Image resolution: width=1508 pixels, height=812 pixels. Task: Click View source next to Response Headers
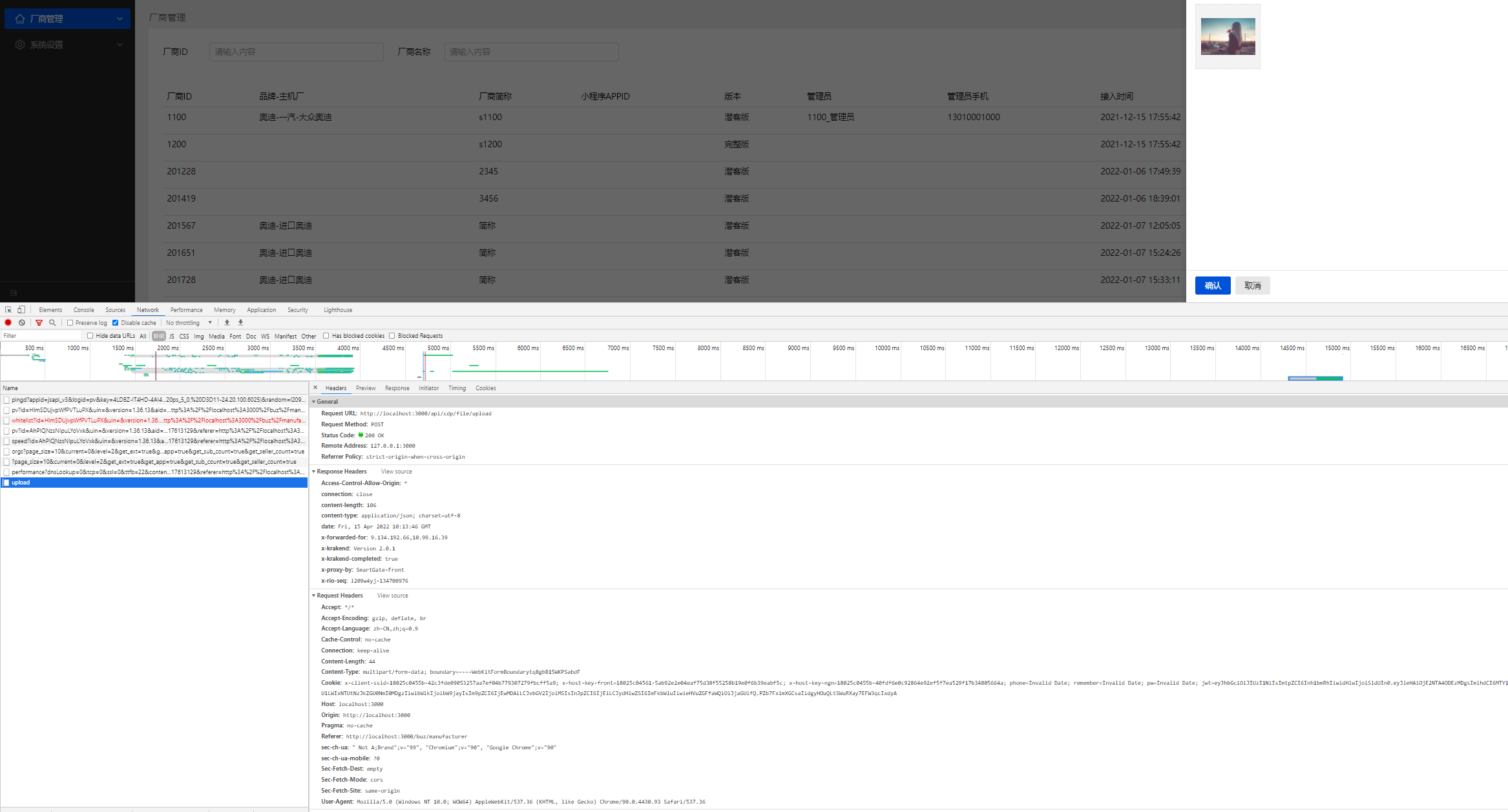pyautogui.click(x=397, y=472)
